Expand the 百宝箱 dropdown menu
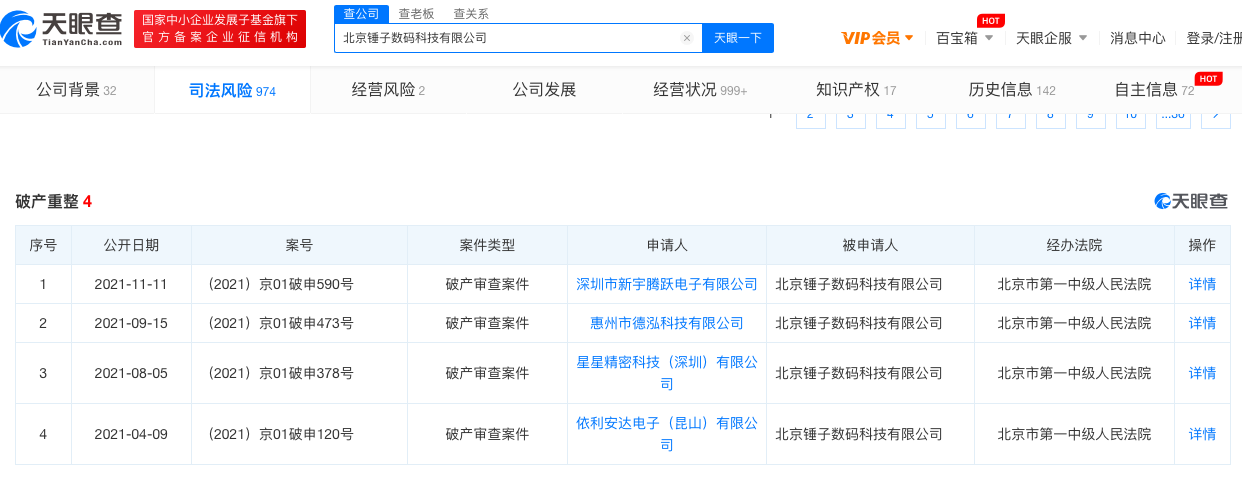 coord(964,38)
